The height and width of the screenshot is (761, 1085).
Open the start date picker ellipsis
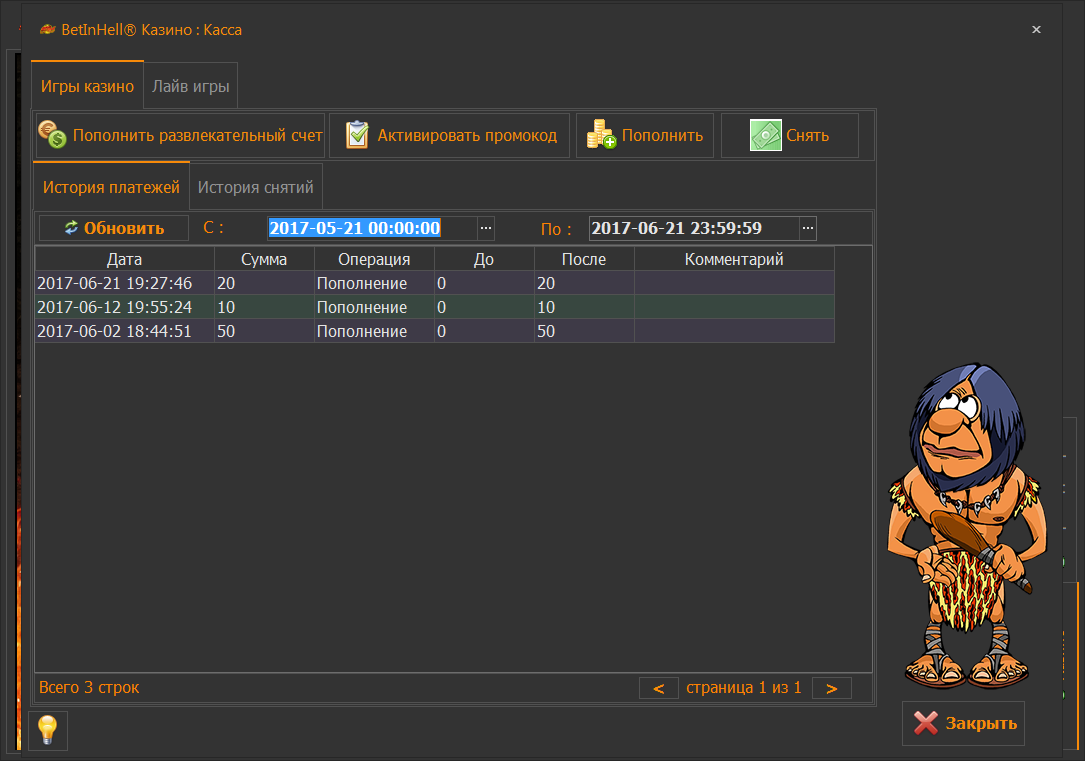tap(486, 228)
